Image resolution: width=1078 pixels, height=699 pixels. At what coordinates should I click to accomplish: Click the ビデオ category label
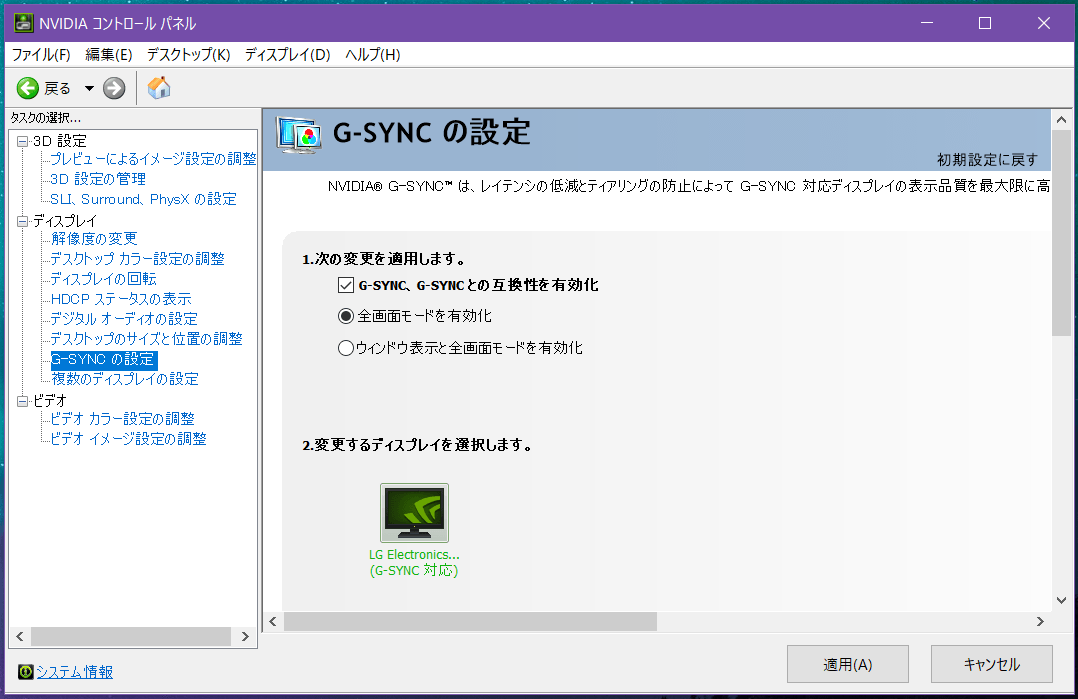point(50,401)
